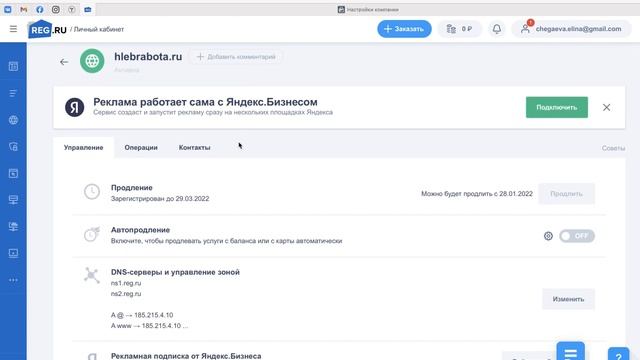Open the sidebar box with star icon

pyautogui.click(x=13, y=173)
